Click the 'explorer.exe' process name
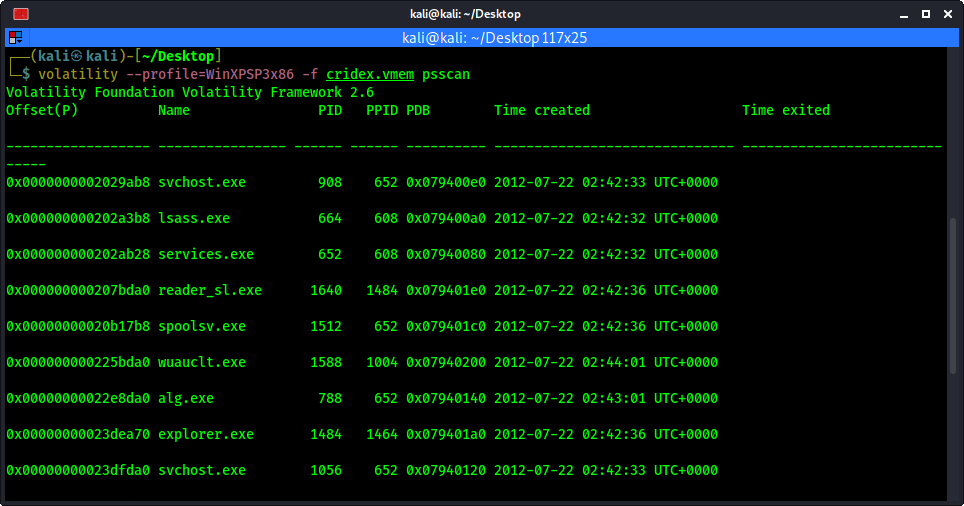 tap(206, 435)
